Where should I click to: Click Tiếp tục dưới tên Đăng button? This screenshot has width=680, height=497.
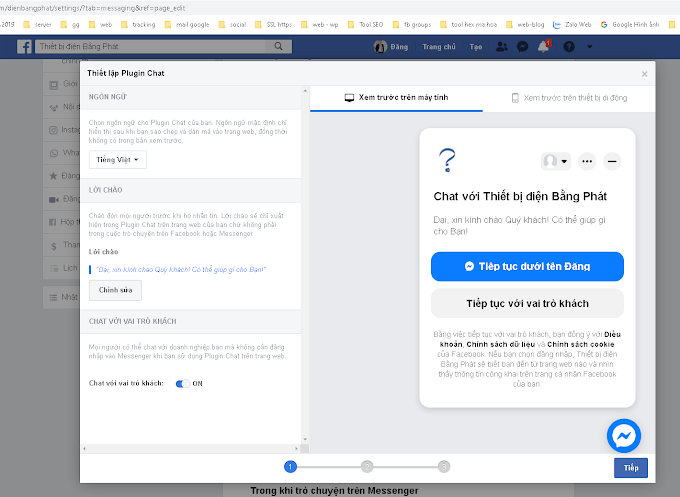(x=527, y=266)
